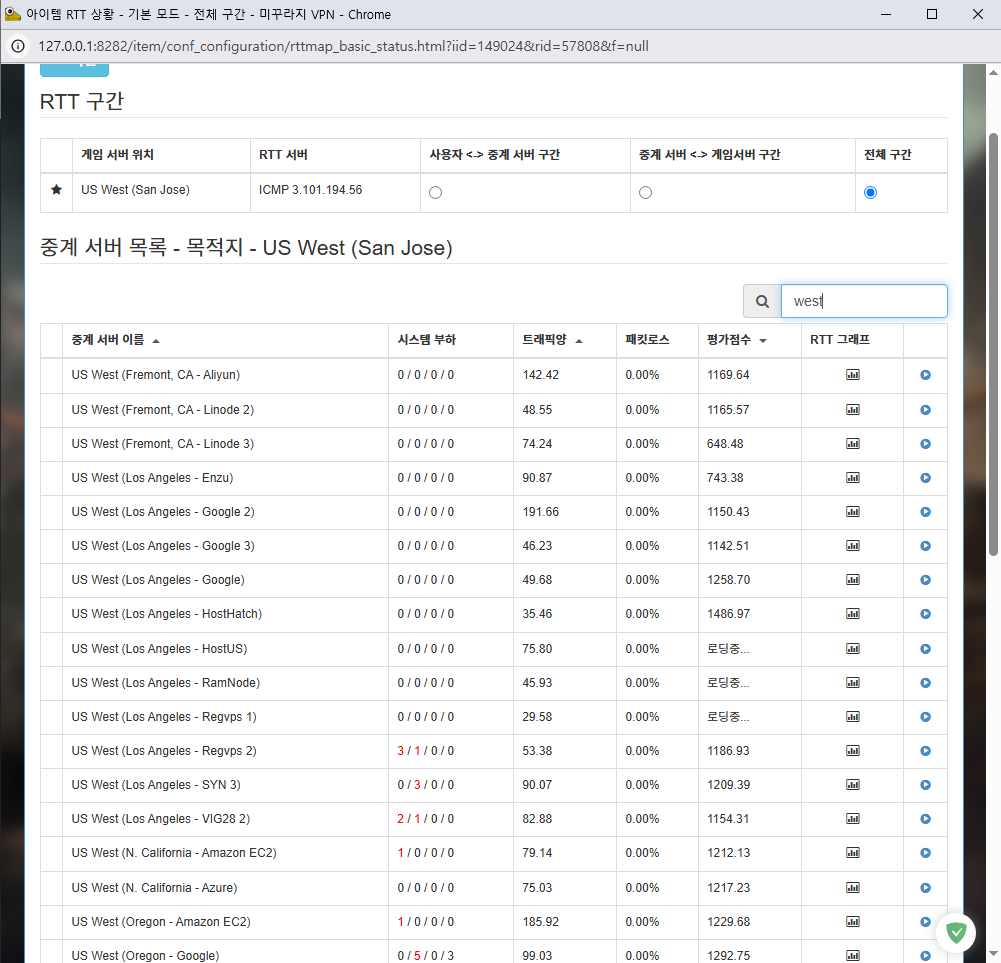The width and height of the screenshot is (1001, 963).
Task: Connect via Los Angeles - Regvps 1 play icon
Action: [925, 717]
